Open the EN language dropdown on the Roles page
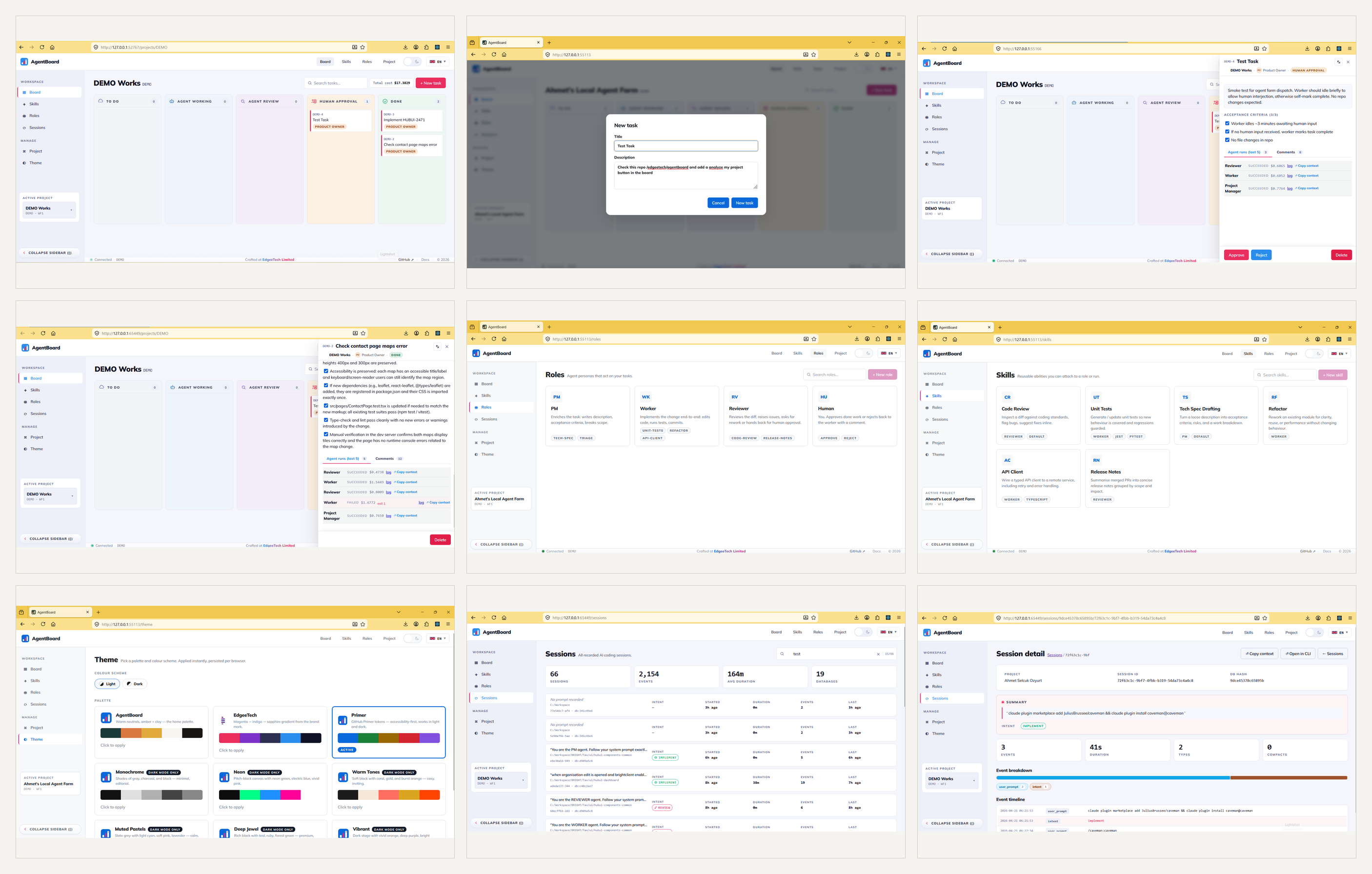Image resolution: width=1372 pixels, height=874 pixels. 889,353
